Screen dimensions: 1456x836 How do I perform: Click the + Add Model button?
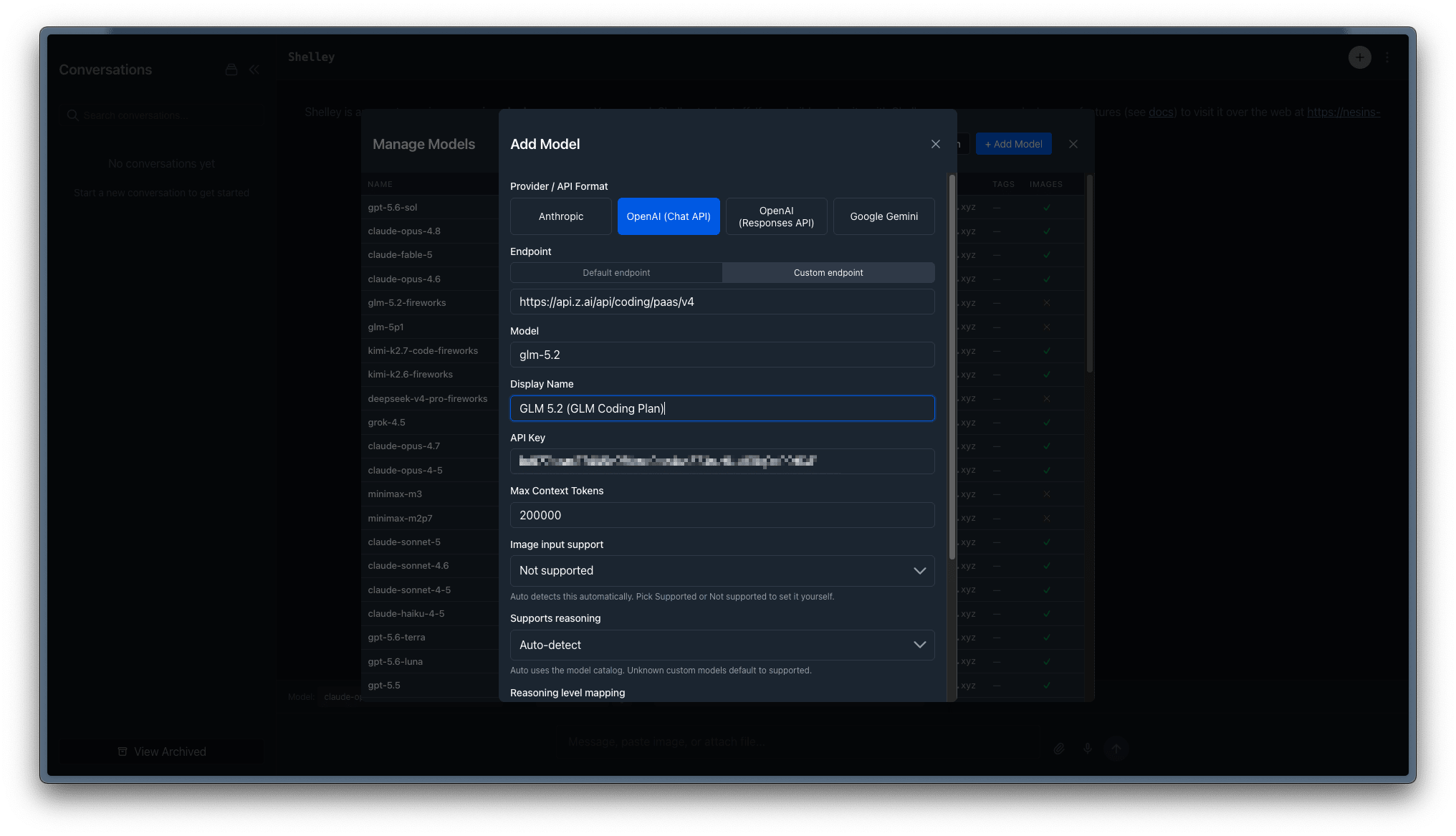(x=1013, y=144)
